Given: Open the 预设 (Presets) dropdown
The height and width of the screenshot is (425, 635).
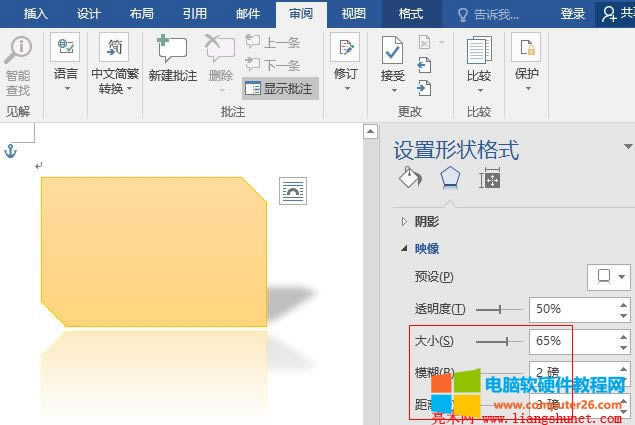Looking at the screenshot, I should click(x=609, y=276).
